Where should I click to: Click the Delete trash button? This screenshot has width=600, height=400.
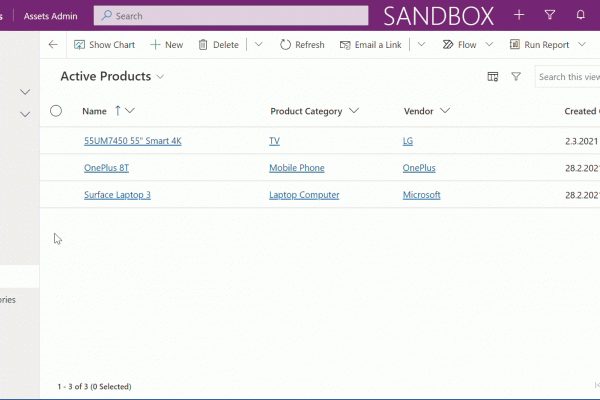click(218, 45)
